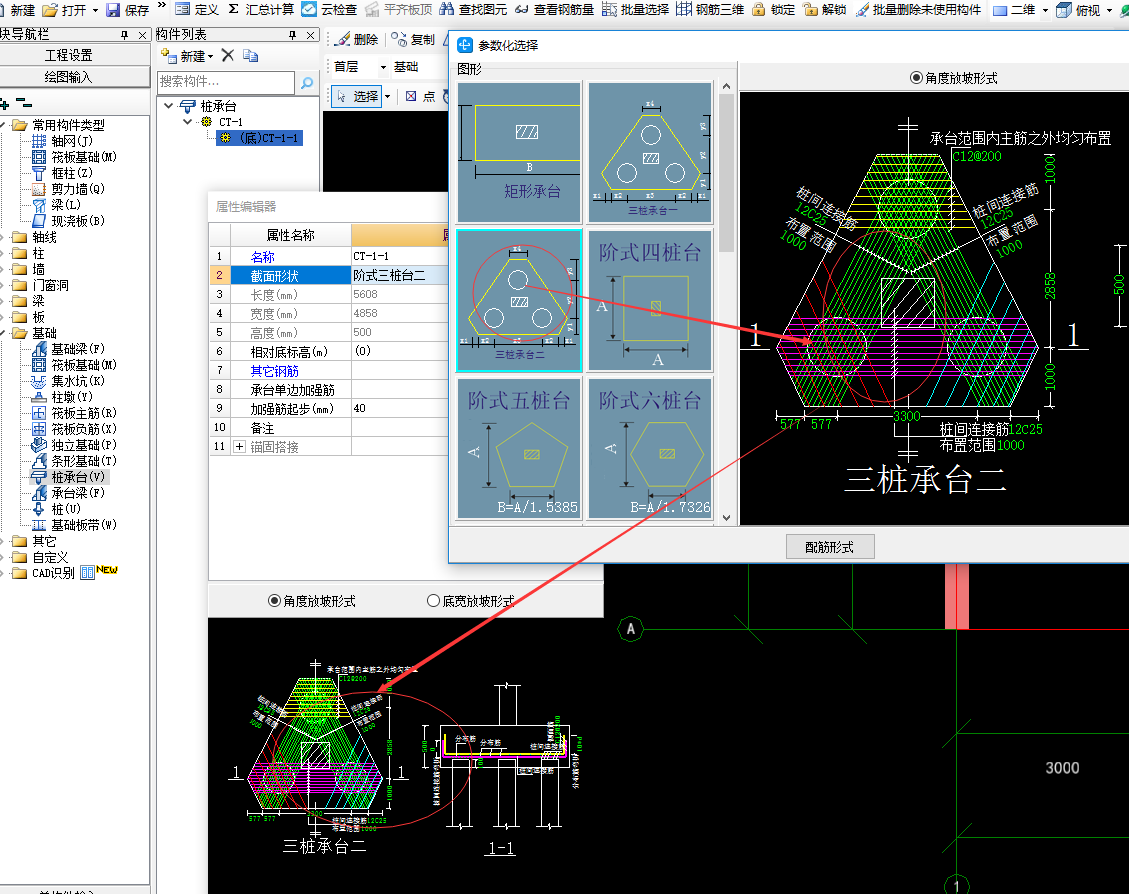Click the 工程设置 button
Viewport: 1129px width, 894px height.
[x=74, y=55]
